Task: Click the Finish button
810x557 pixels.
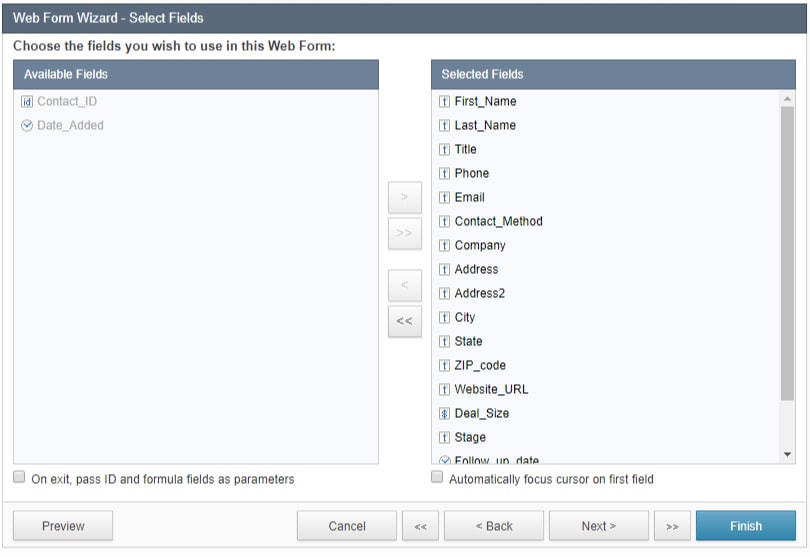Action: coord(745,526)
